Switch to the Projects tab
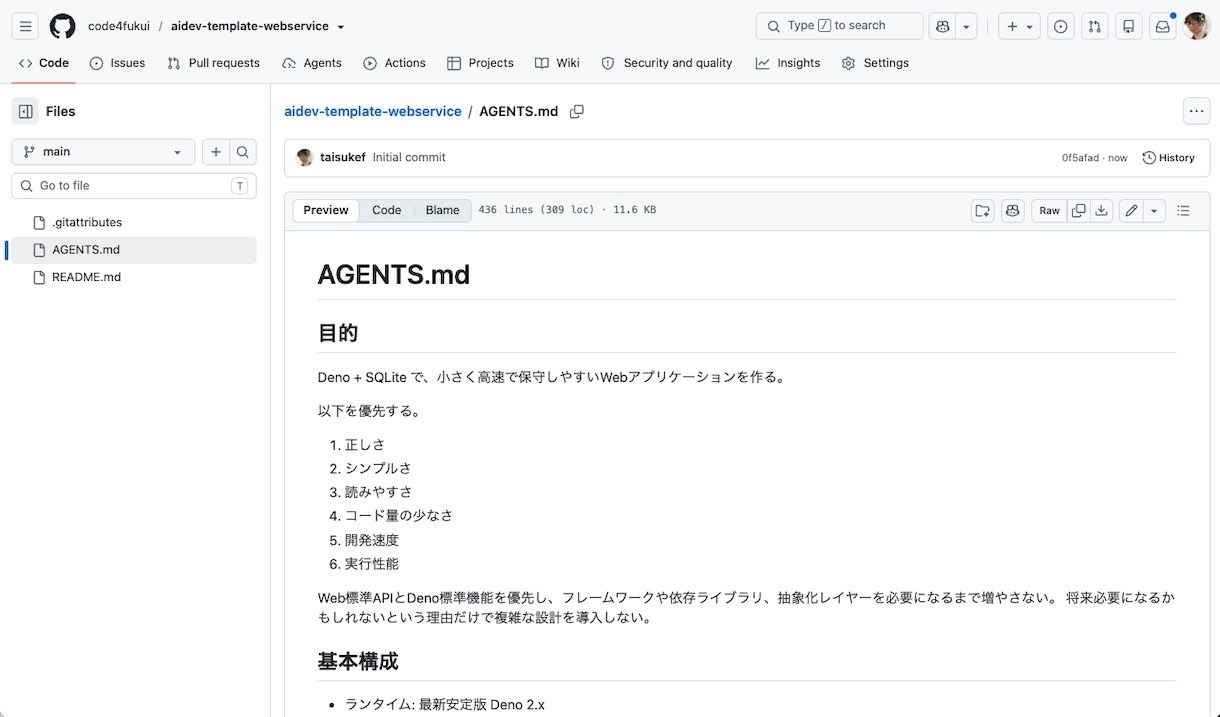This screenshot has height=717, width=1220. (480, 63)
